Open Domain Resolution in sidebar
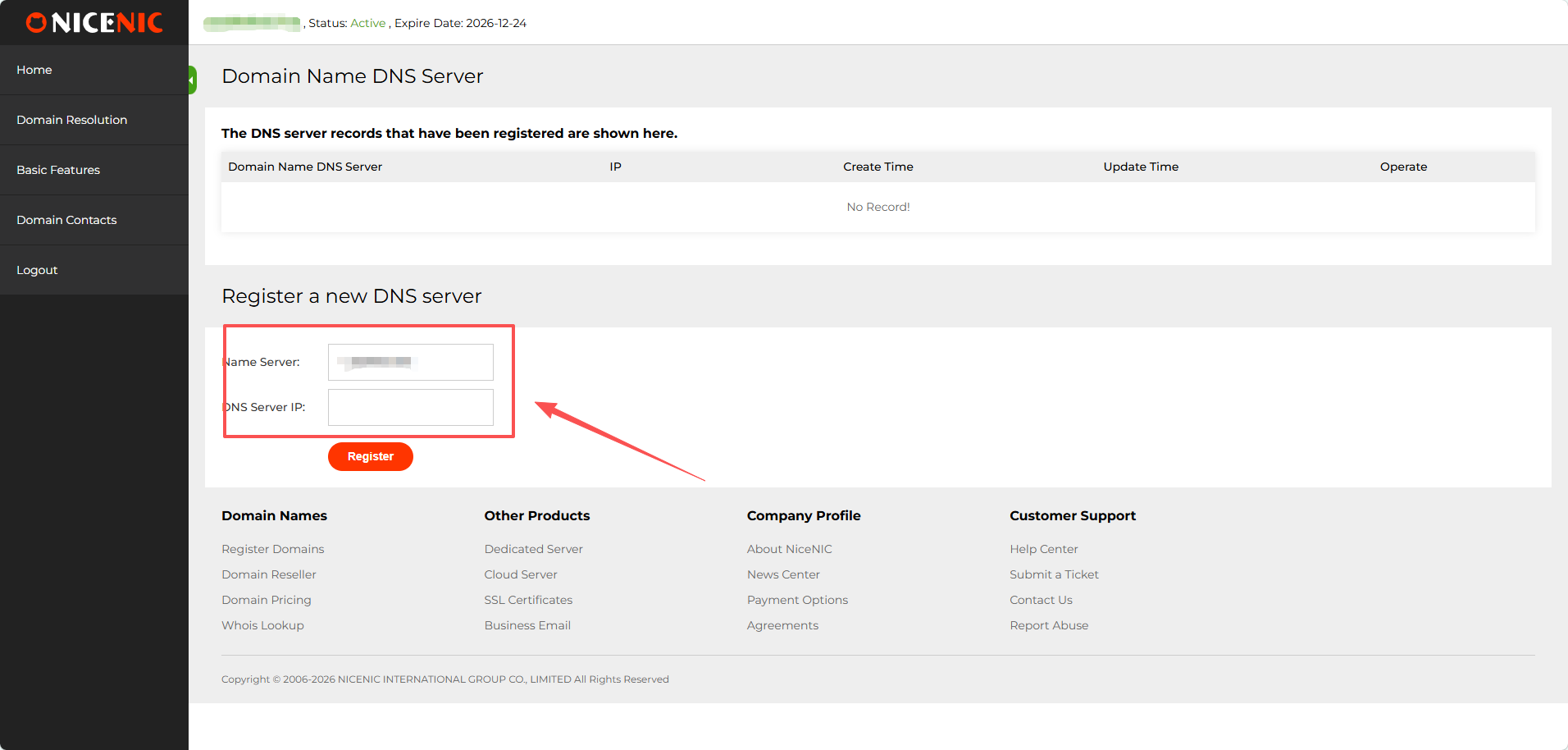Screen dimensions: 1568x750 click(x=72, y=120)
